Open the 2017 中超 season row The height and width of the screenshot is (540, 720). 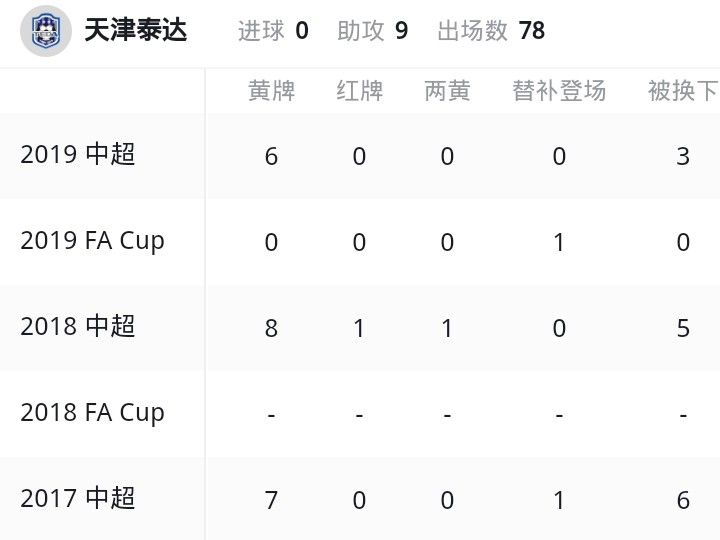click(x=78, y=498)
